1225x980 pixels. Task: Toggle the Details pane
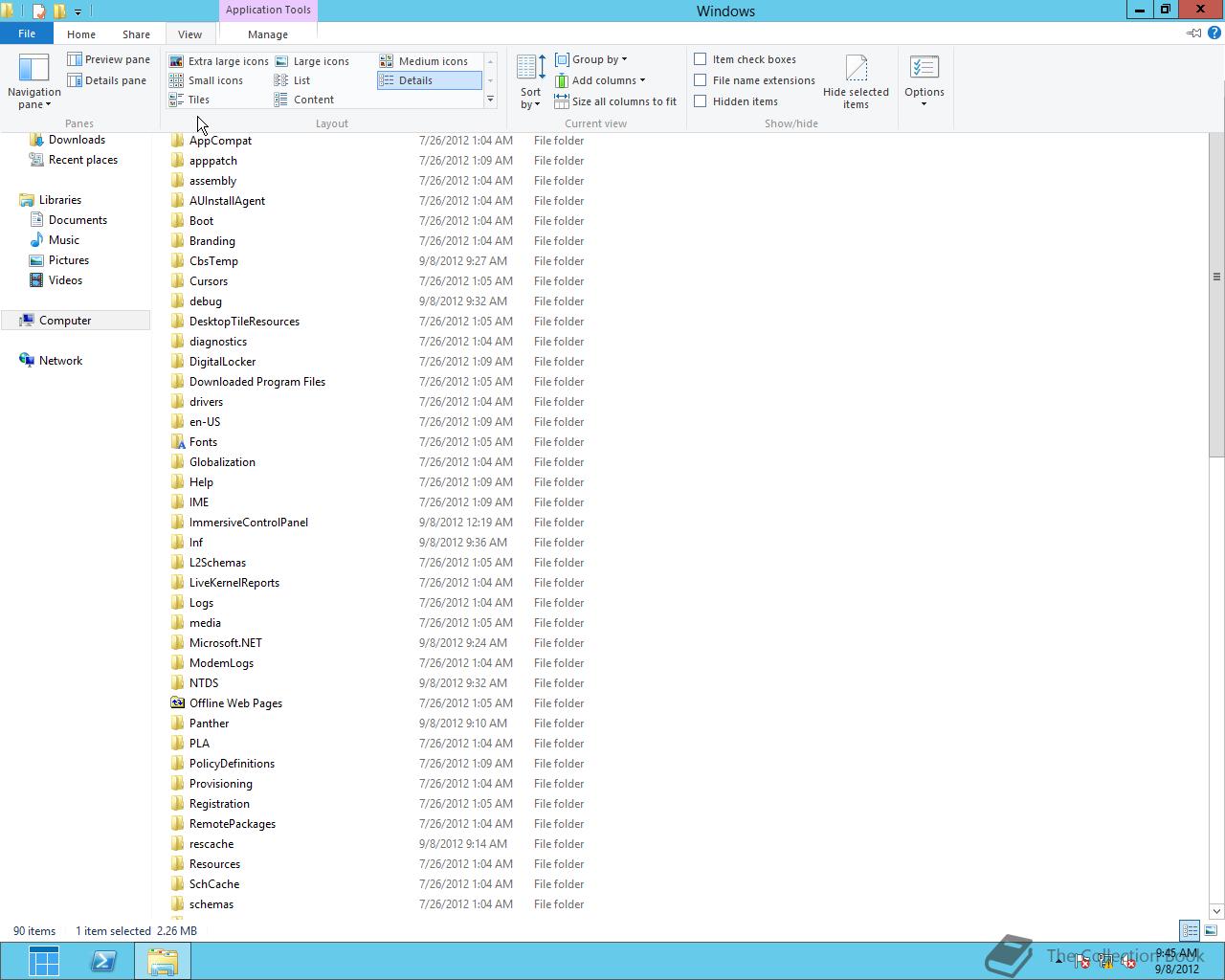tap(106, 80)
